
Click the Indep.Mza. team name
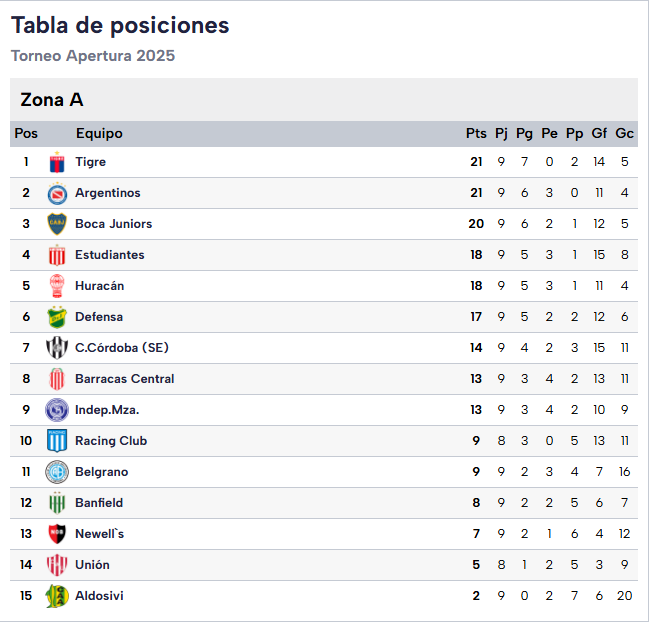pos(107,410)
